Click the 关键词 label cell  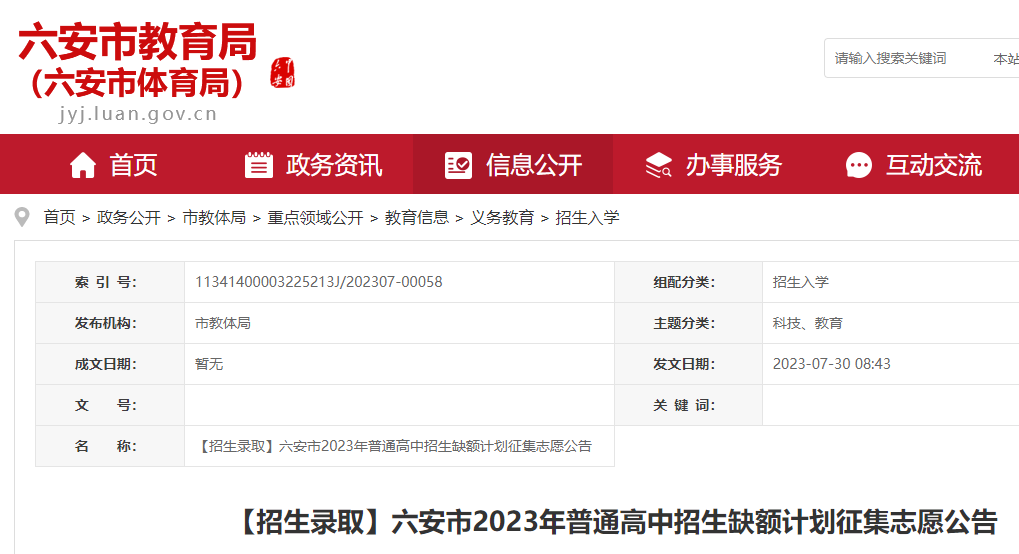coord(688,405)
